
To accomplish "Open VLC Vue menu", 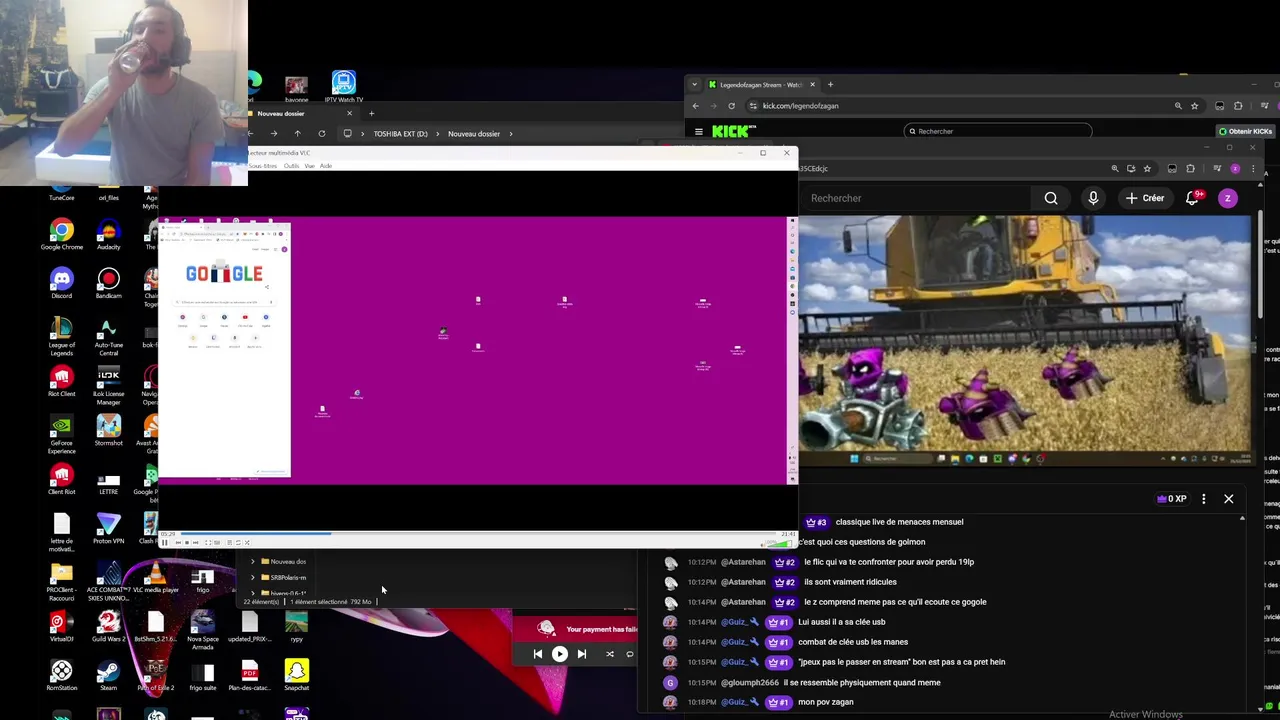I will pos(309,166).
